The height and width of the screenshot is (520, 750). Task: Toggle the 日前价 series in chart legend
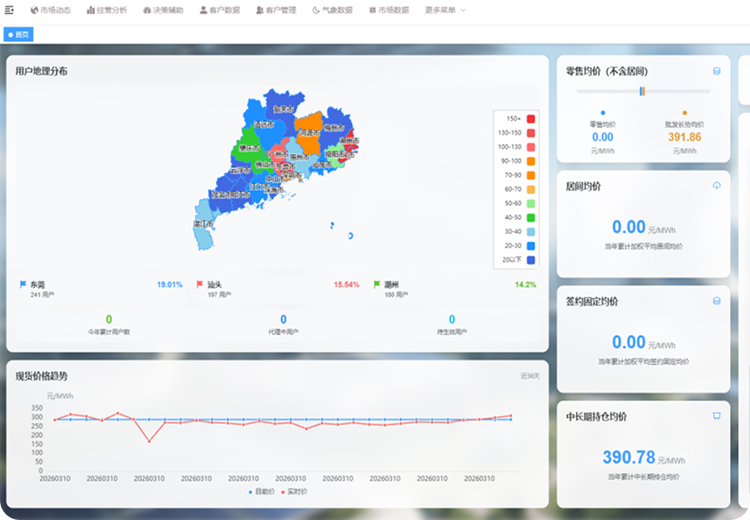(262, 492)
